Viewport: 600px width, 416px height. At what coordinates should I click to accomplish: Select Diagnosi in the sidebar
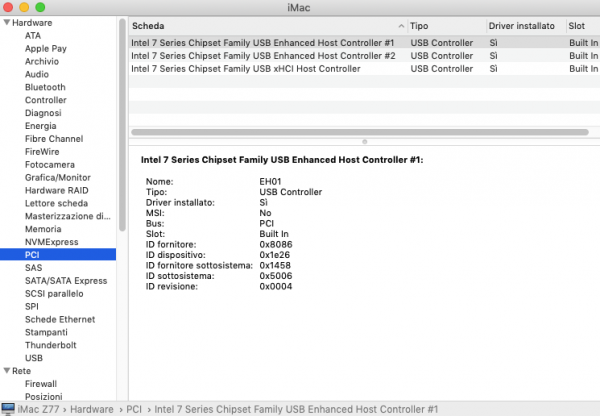point(43,113)
